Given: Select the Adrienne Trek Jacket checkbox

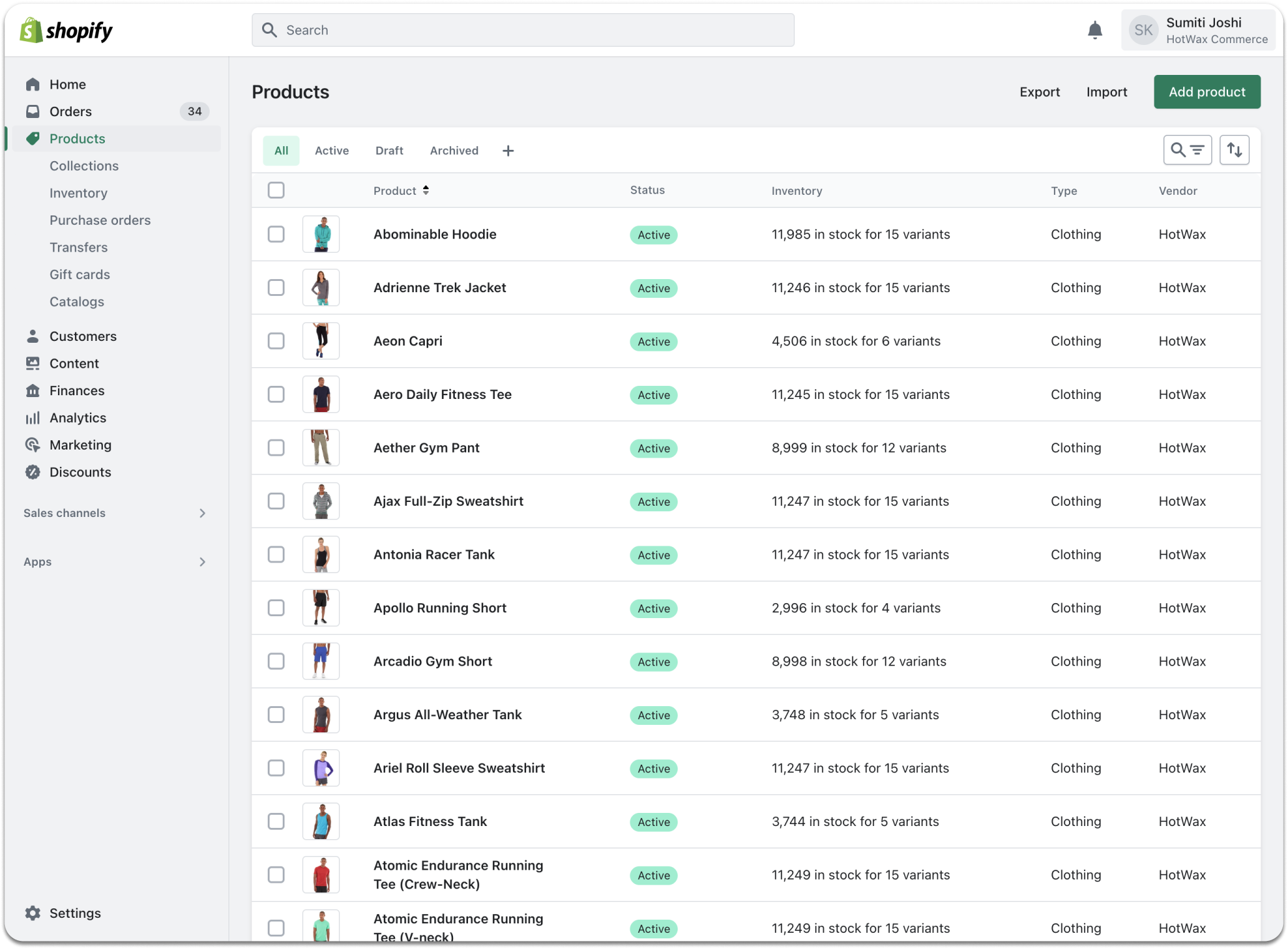Looking at the screenshot, I should click(x=276, y=287).
